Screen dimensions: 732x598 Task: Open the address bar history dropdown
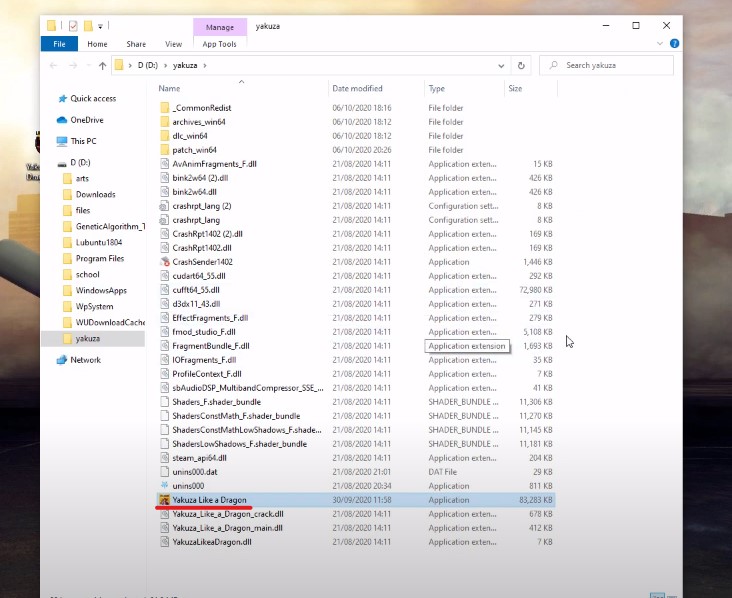coord(501,66)
